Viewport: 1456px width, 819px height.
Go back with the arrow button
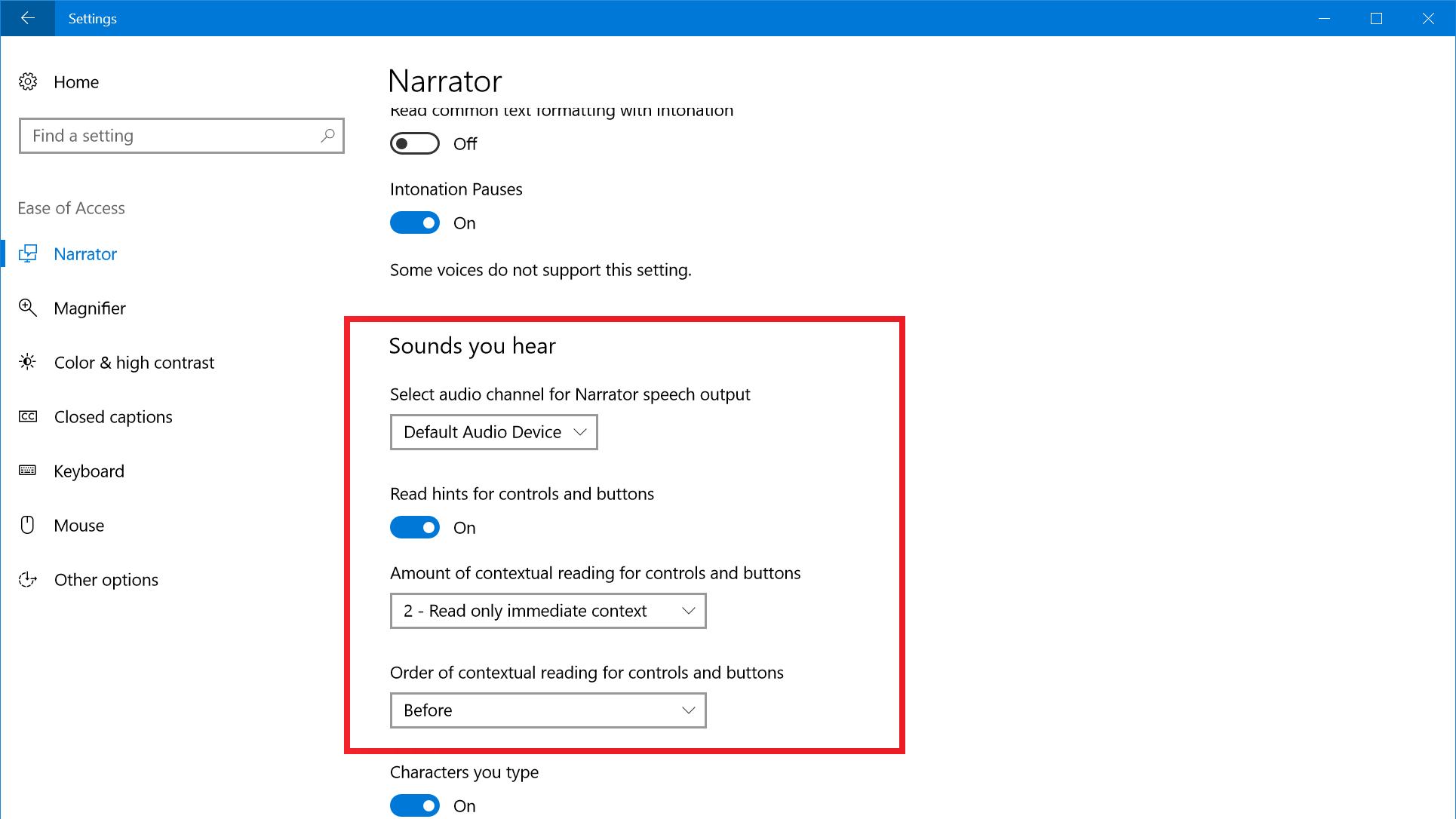click(27, 18)
